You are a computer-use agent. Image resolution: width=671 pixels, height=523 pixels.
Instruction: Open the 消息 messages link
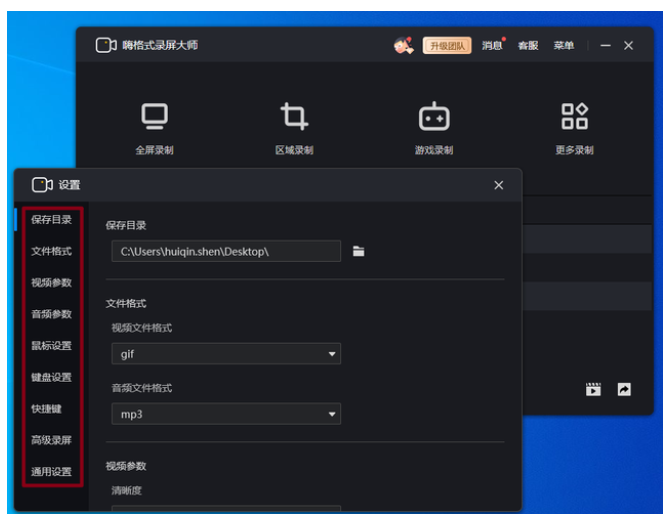pos(492,46)
